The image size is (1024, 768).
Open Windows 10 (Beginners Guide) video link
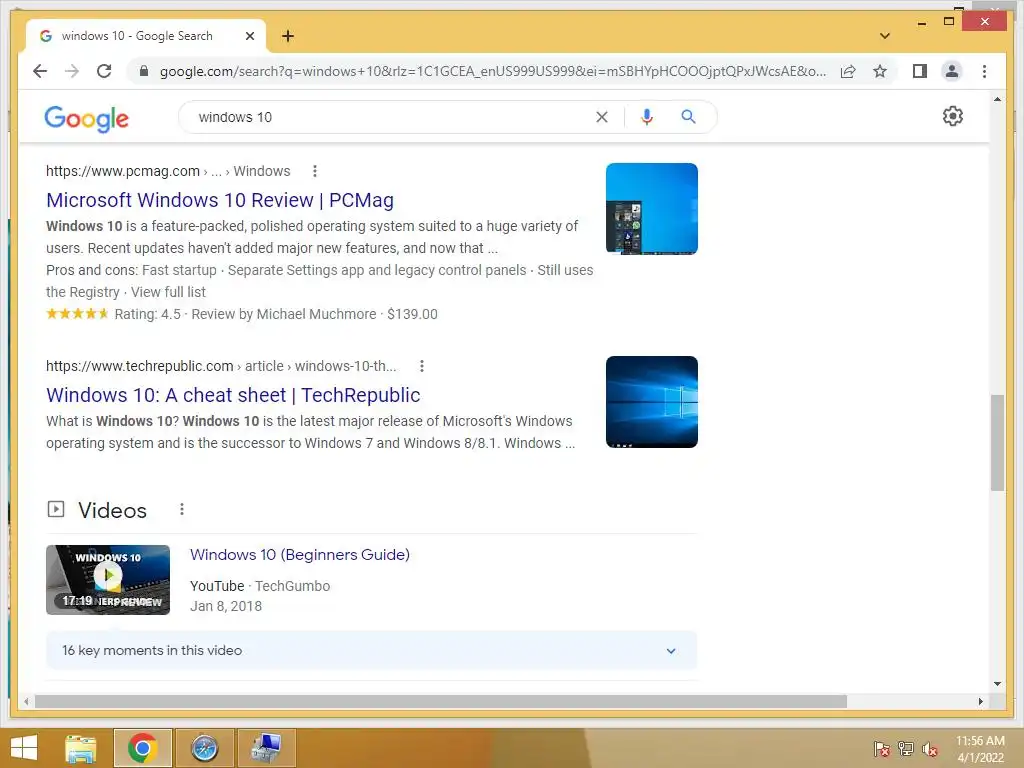(300, 554)
